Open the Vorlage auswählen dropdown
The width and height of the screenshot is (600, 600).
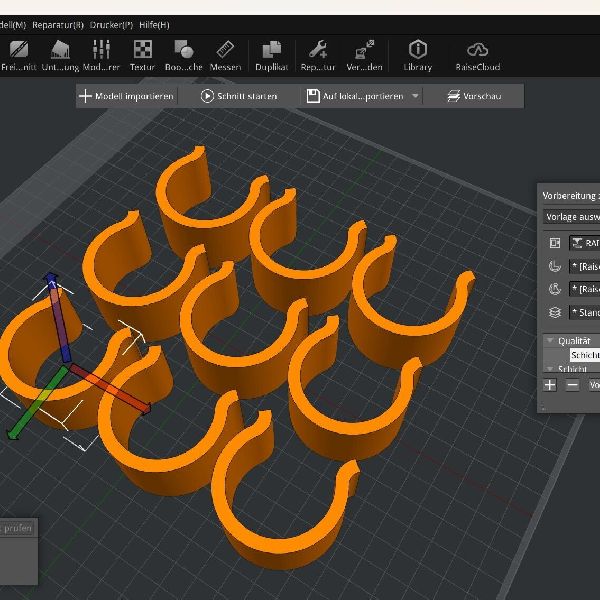tap(570, 216)
